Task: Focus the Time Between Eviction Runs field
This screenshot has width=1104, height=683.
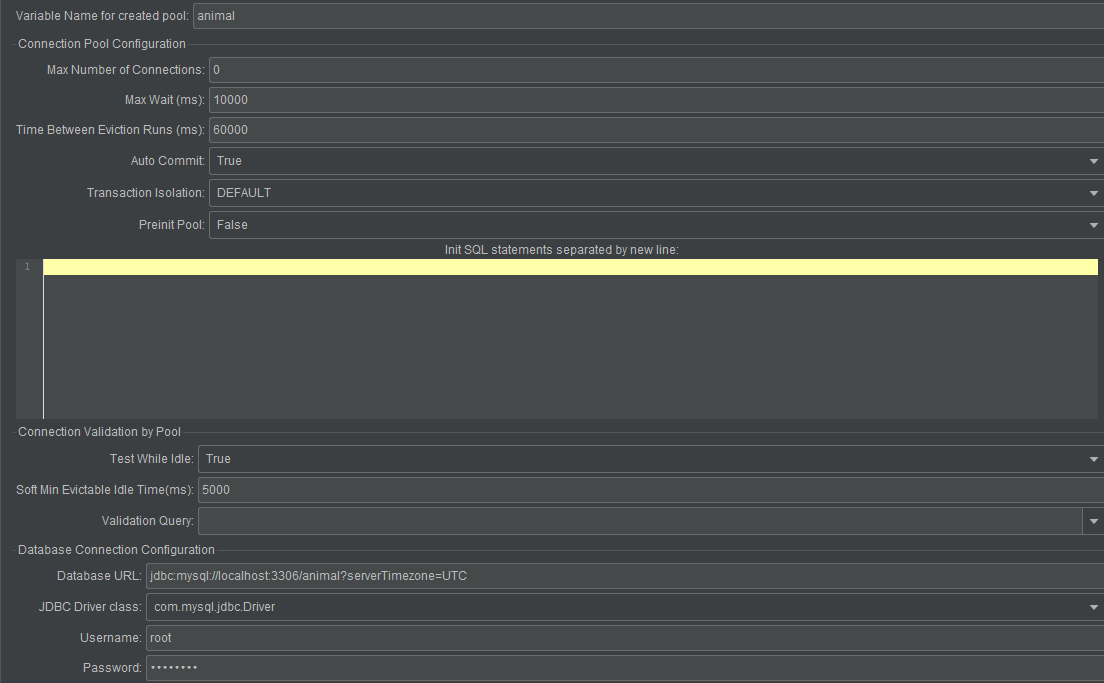Action: pos(656,130)
